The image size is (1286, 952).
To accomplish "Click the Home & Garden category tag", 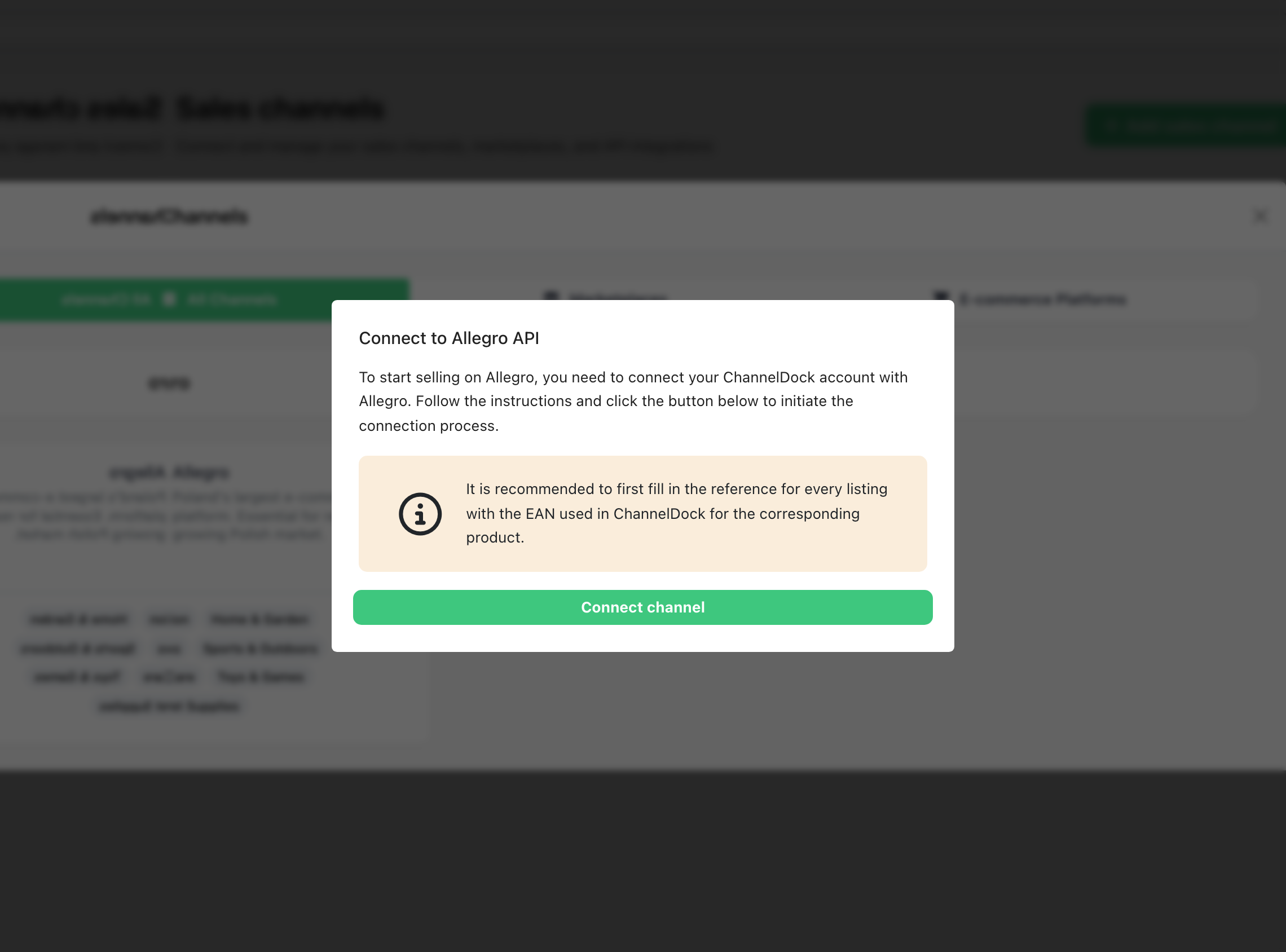I will (261, 619).
